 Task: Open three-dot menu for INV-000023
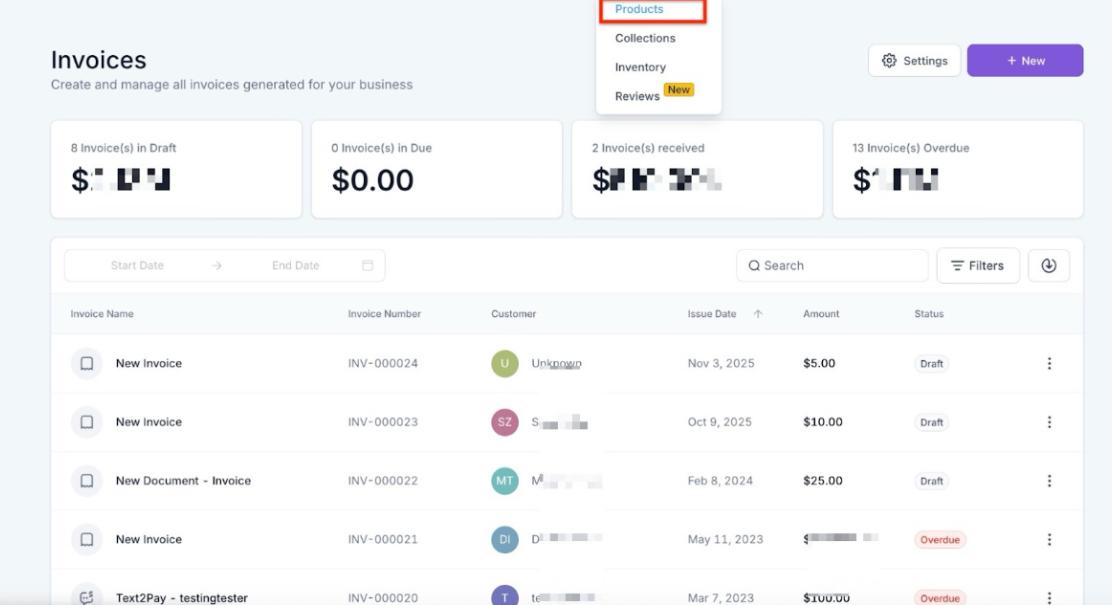click(1049, 422)
